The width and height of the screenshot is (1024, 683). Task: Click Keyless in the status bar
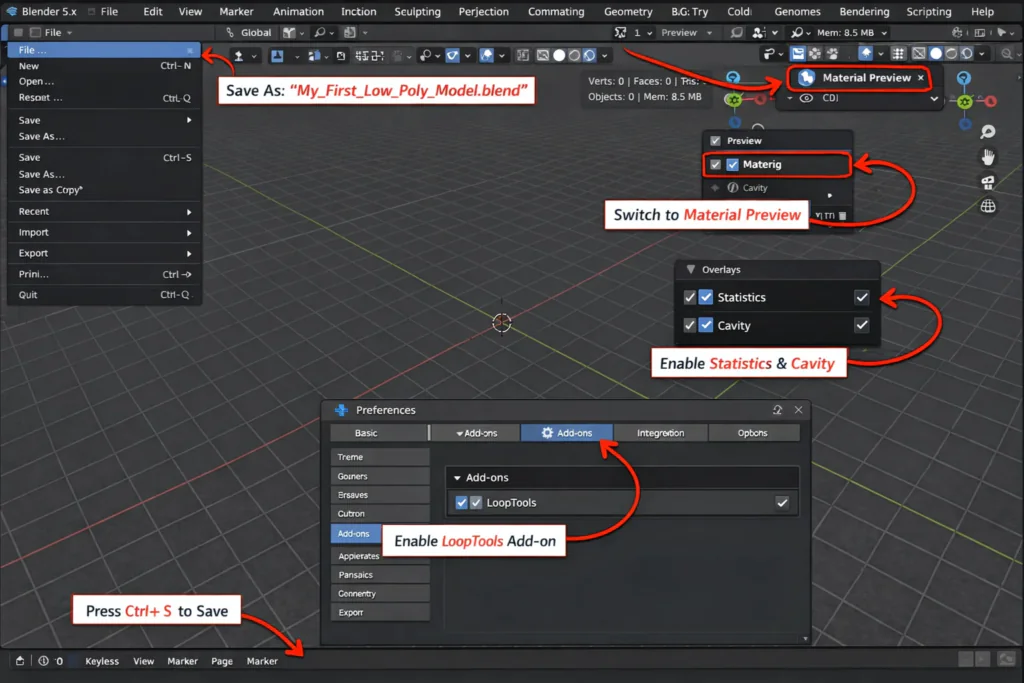click(x=102, y=661)
